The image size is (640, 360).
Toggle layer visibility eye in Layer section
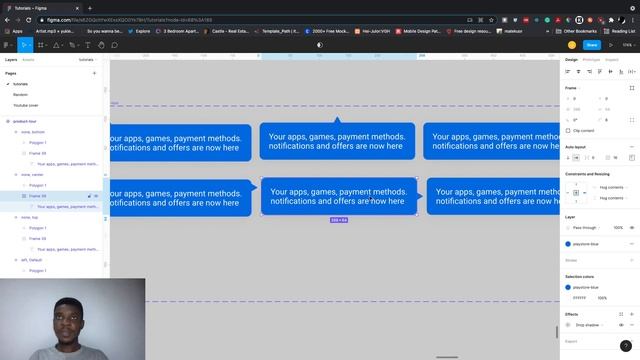click(x=632, y=227)
